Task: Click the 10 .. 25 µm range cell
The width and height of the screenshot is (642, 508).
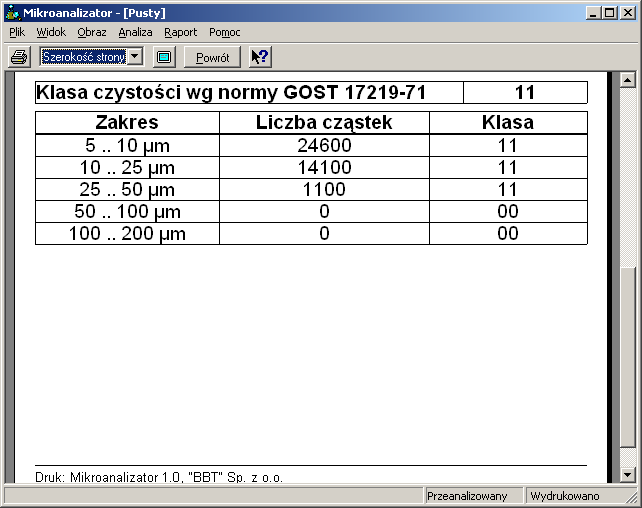Action: (x=127, y=167)
